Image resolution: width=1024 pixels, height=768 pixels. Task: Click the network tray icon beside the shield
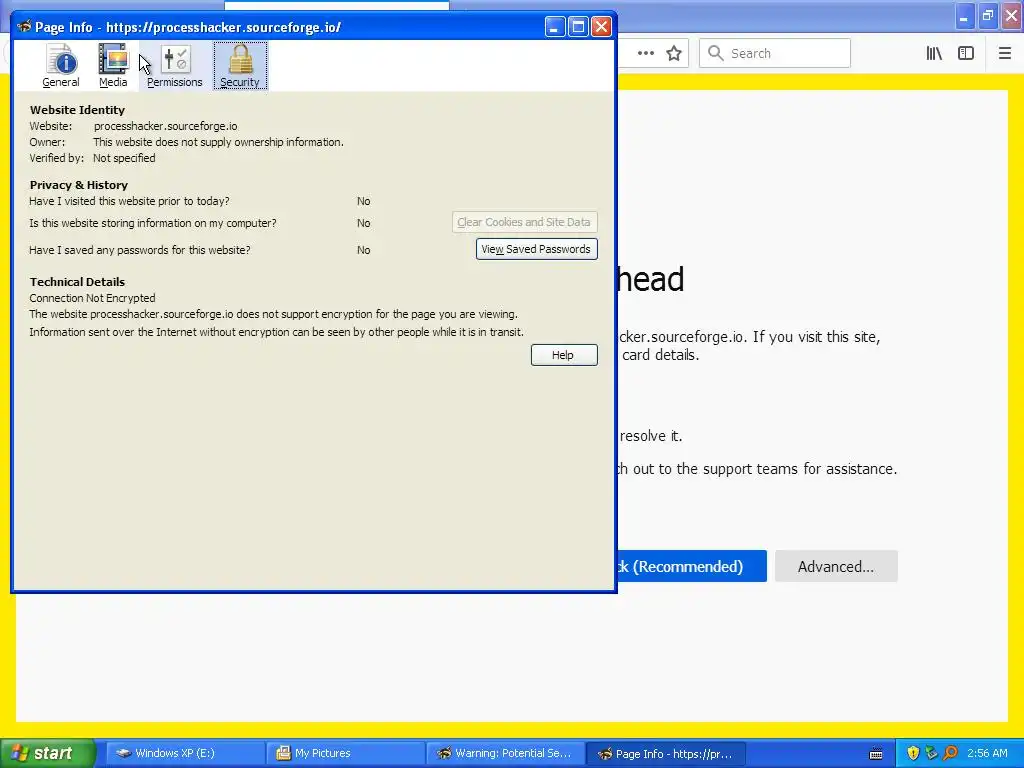coord(931,753)
